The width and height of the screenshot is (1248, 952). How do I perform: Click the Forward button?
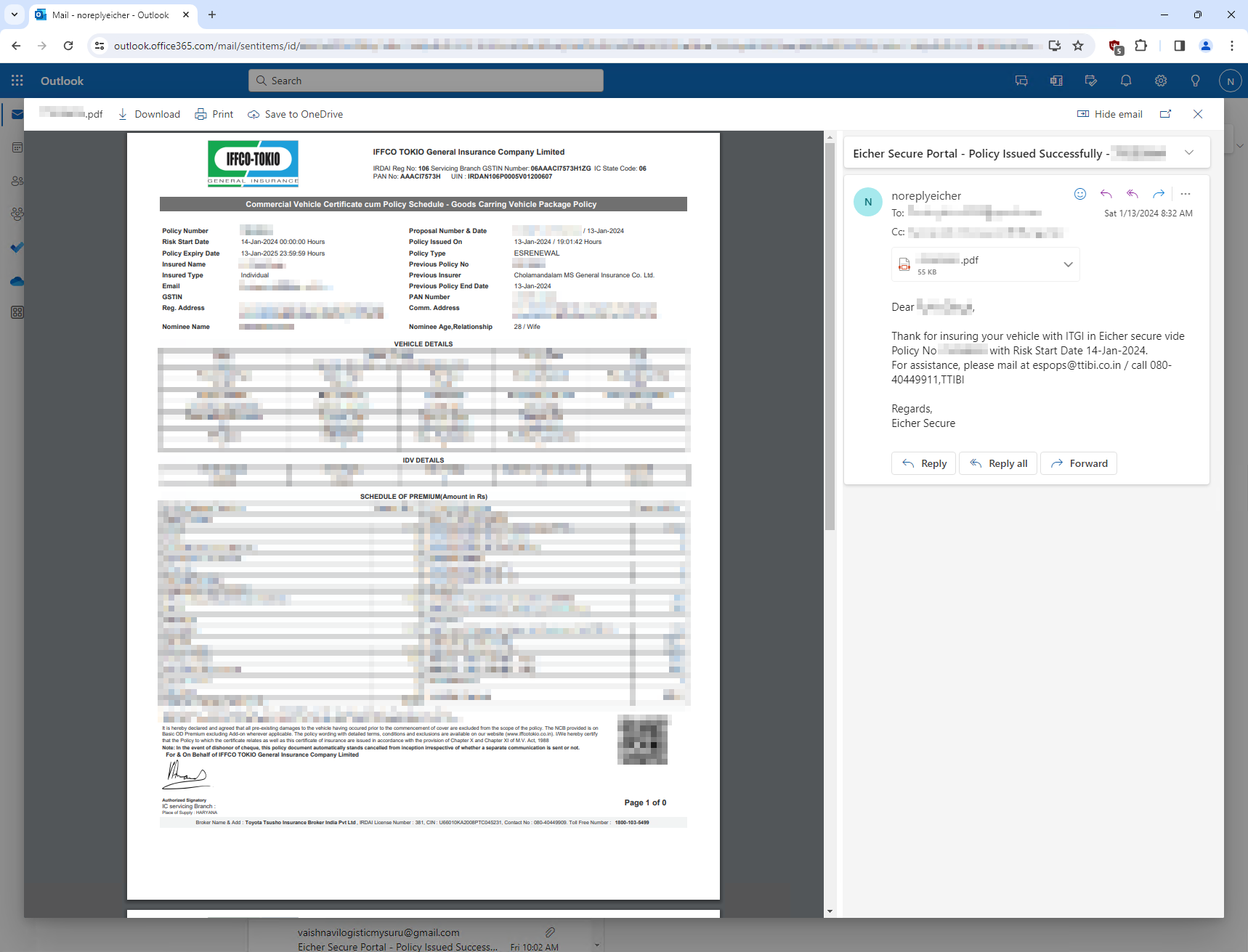point(1079,463)
